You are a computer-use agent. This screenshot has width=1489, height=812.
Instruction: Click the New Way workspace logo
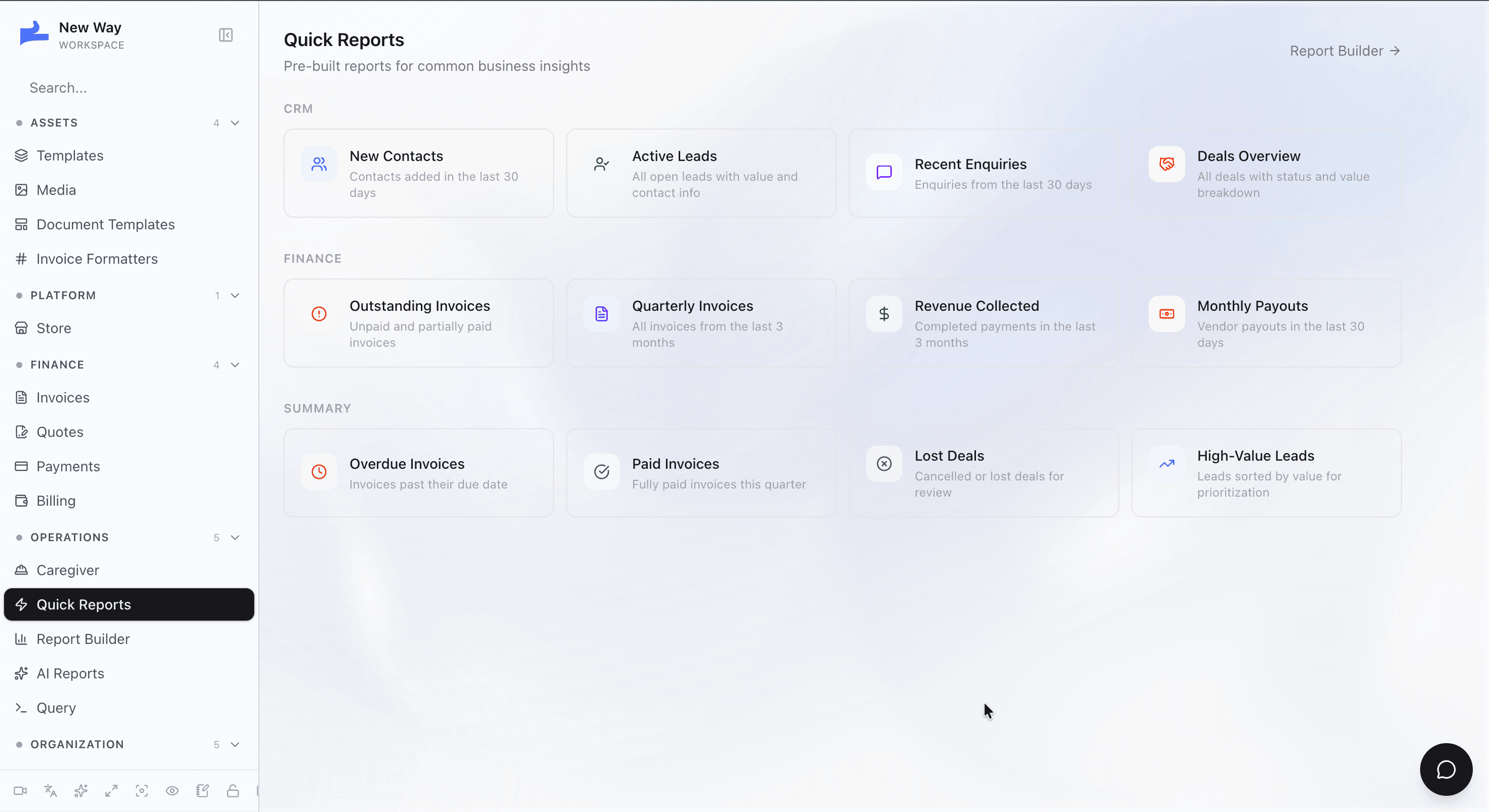[x=34, y=33]
